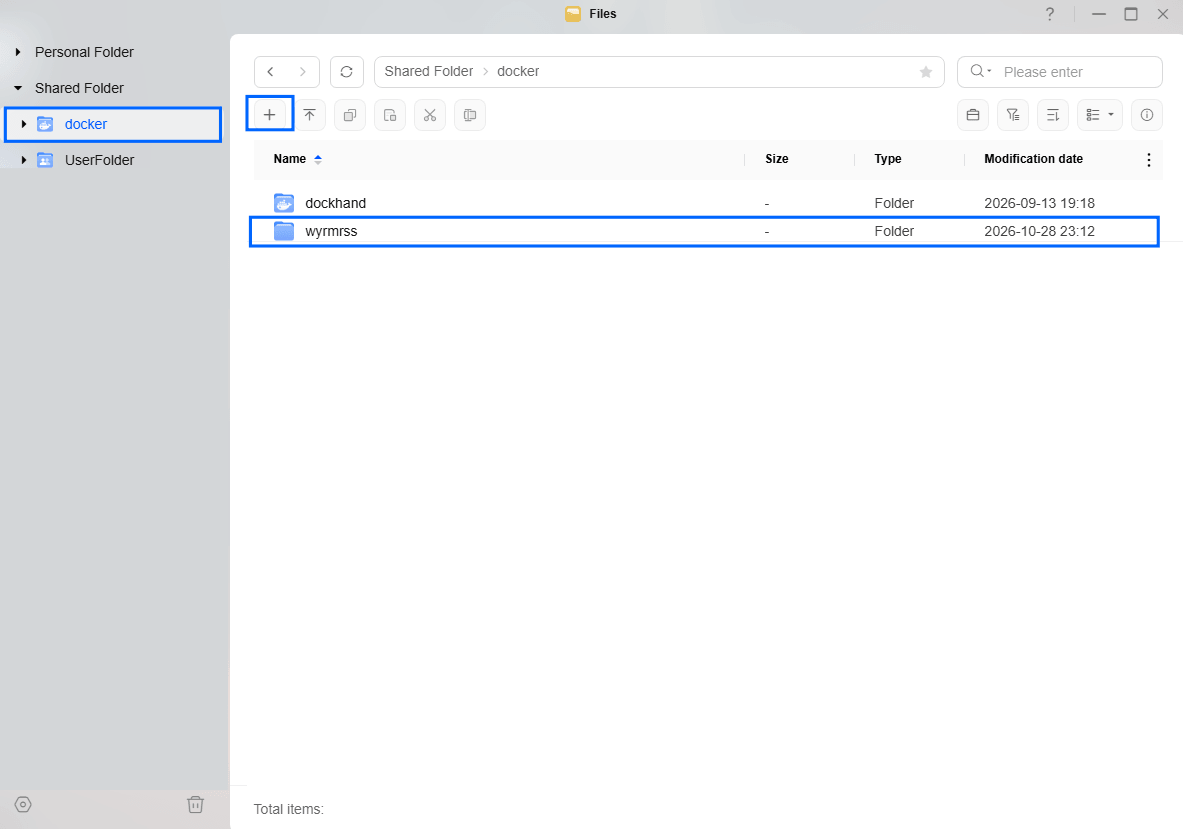Select UserFolder in the sidebar tree
The image size is (1183, 829).
click(100, 160)
